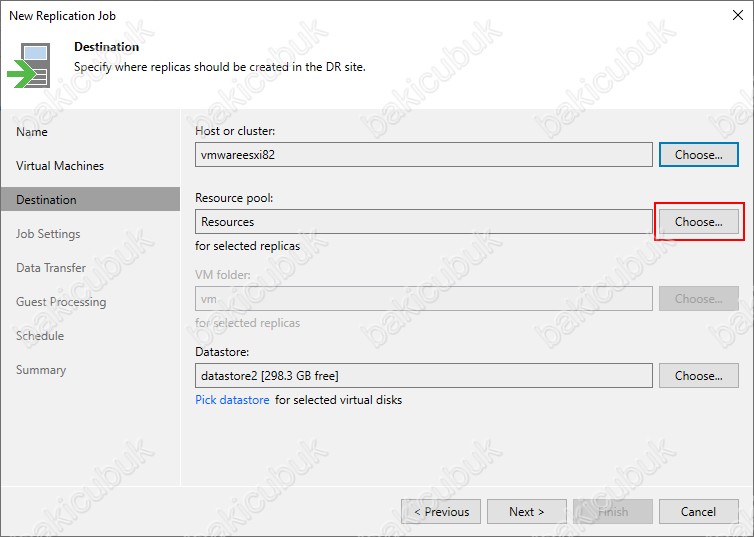Cancel the replication job wizard

point(698,512)
